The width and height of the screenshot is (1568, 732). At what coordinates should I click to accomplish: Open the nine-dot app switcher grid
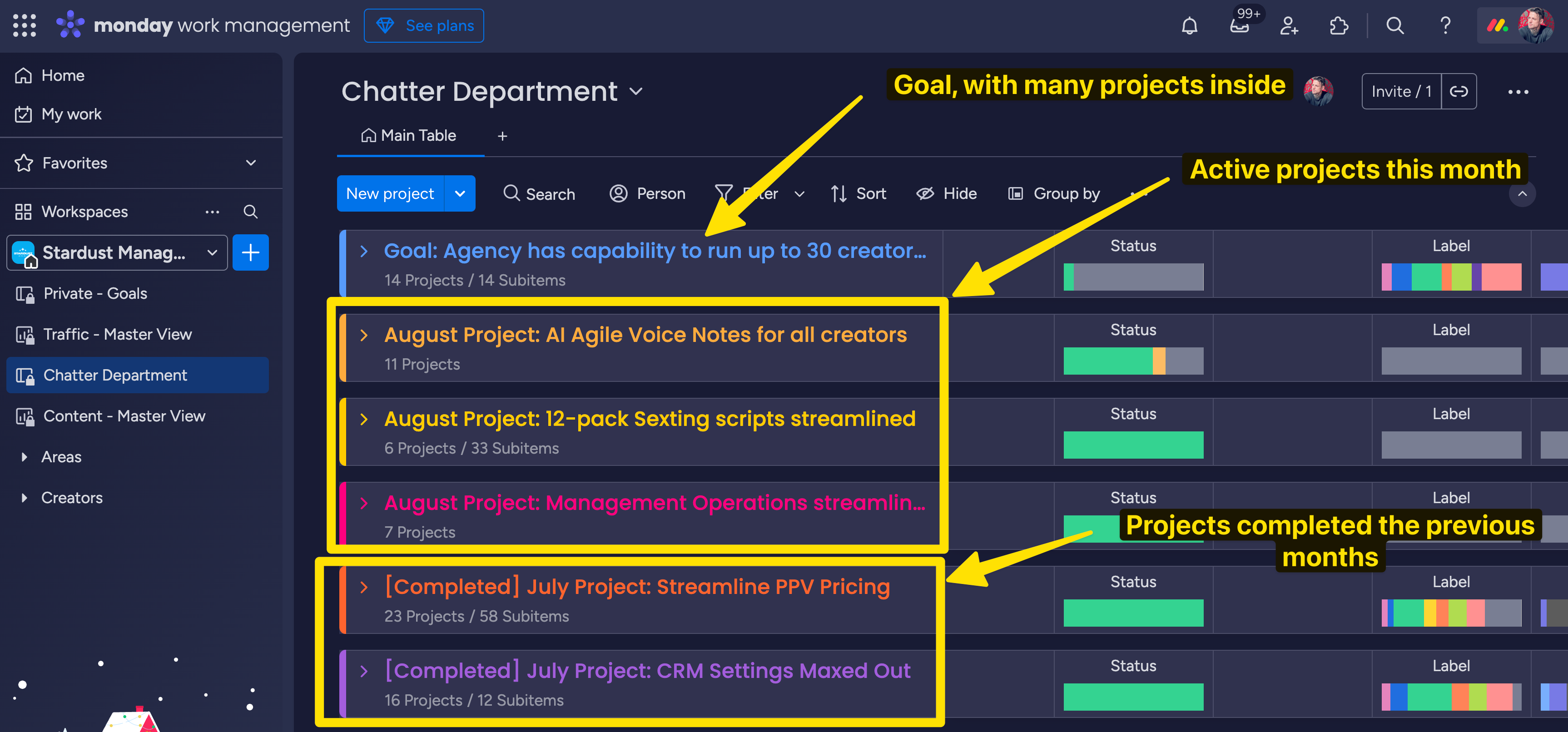(25, 25)
